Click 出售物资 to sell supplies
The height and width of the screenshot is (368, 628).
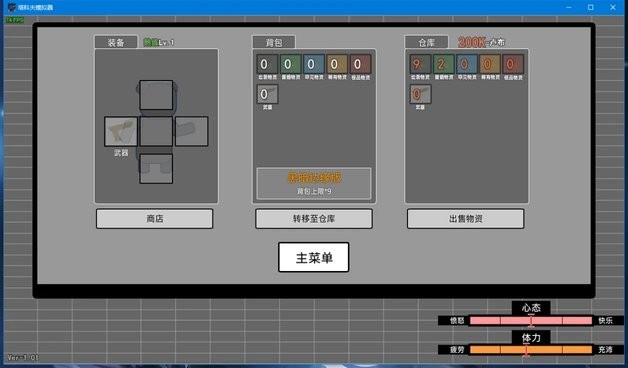(465, 219)
